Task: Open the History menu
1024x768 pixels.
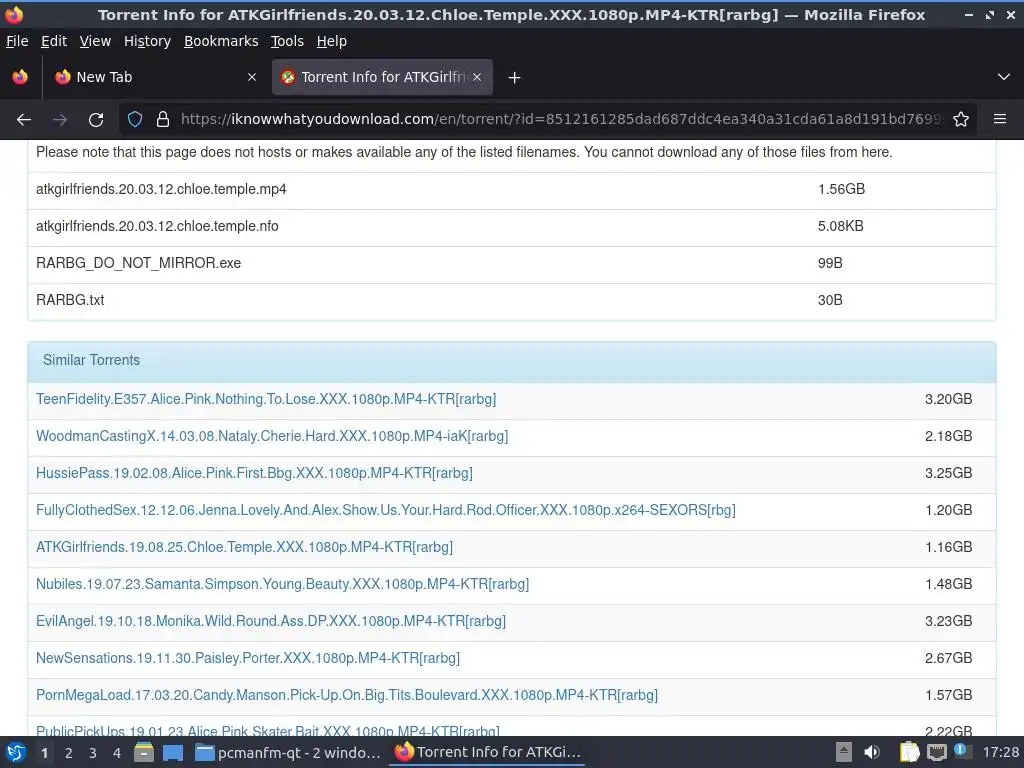Action: tap(147, 41)
